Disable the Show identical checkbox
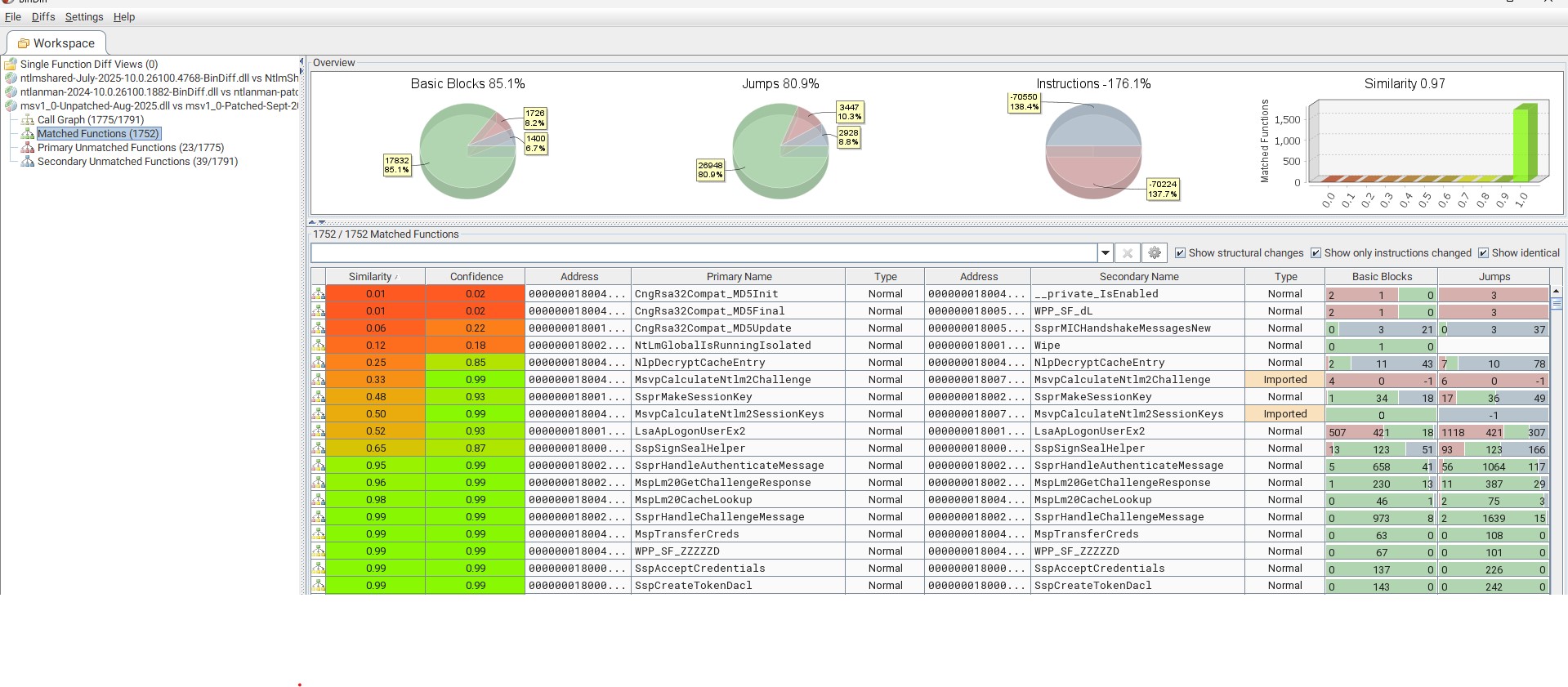The image size is (1568, 687). 1483,253
